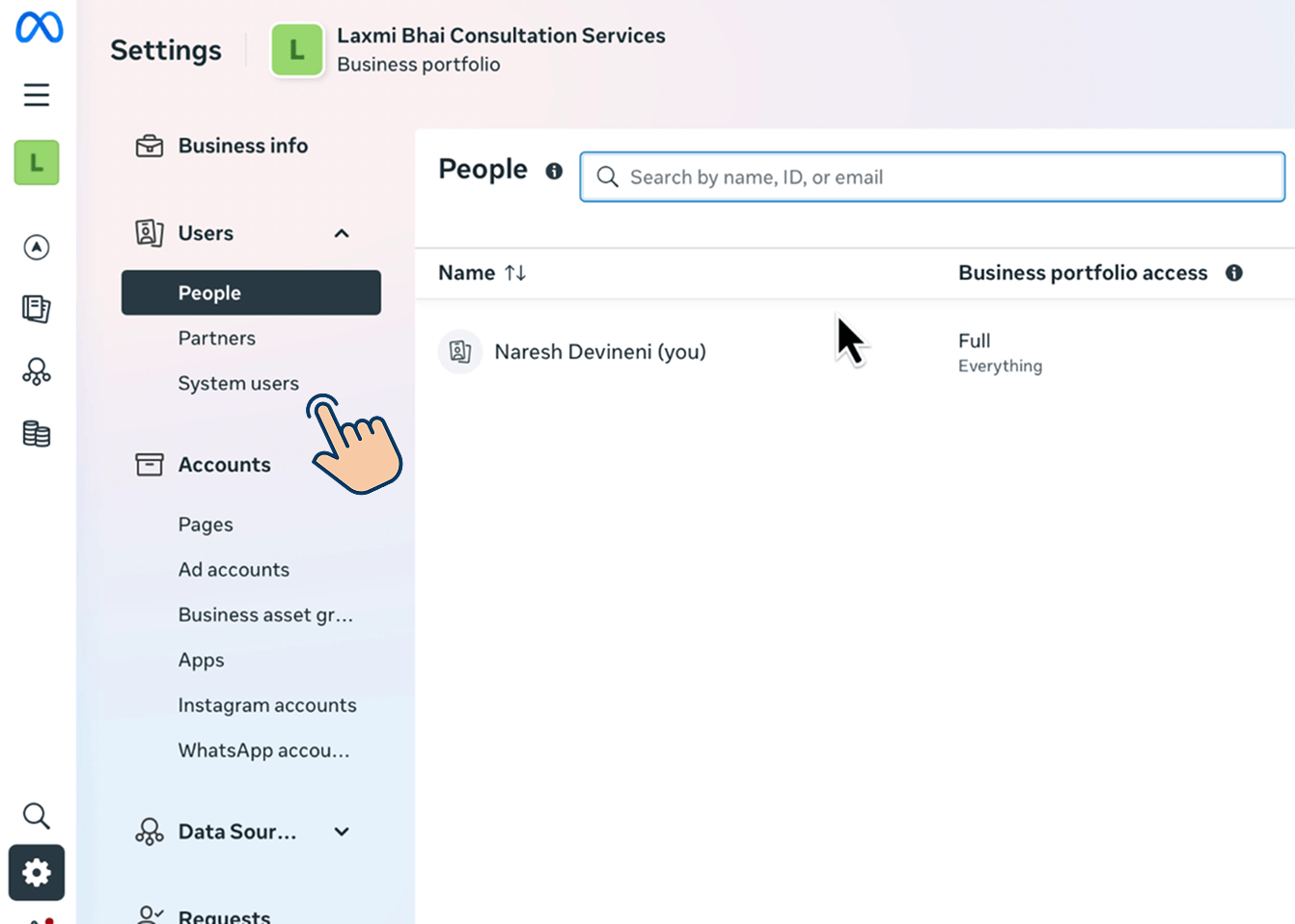Open the Partners page

(217, 338)
